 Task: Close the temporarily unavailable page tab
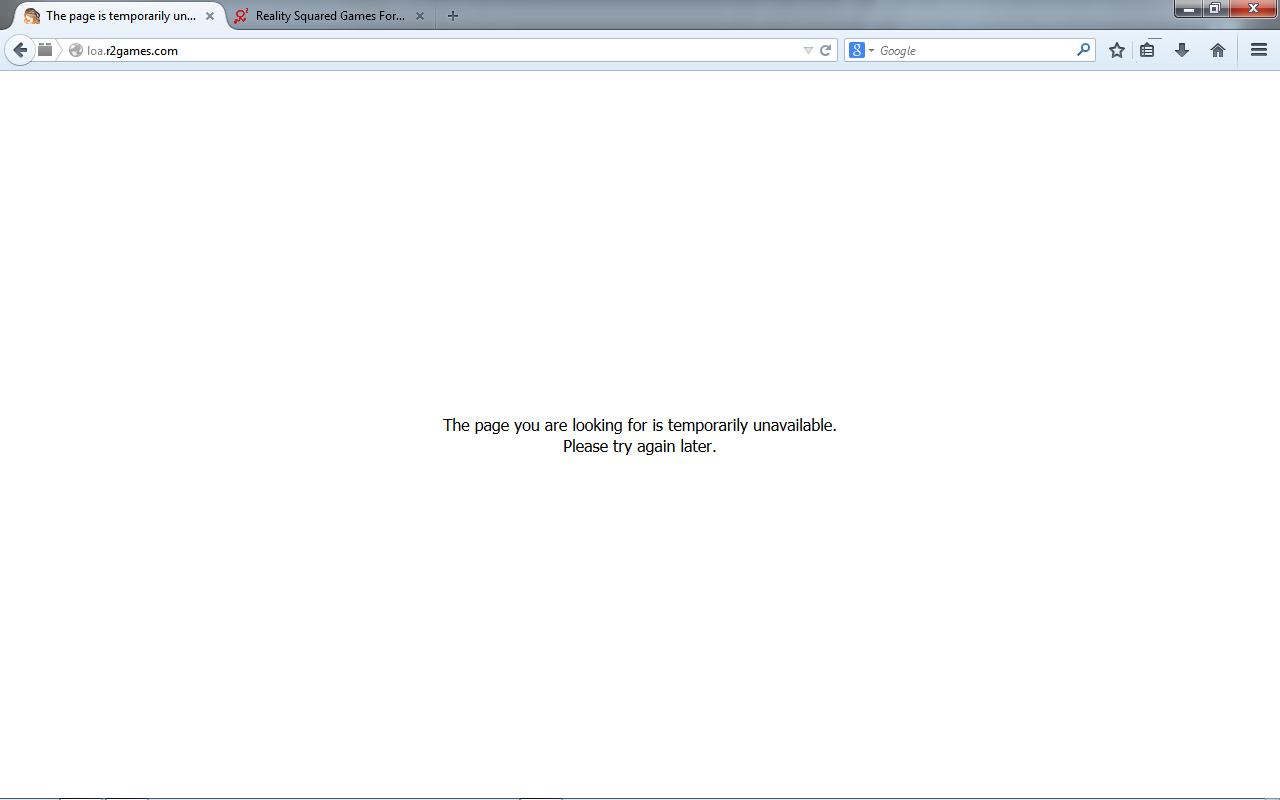[x=210, y=16]
